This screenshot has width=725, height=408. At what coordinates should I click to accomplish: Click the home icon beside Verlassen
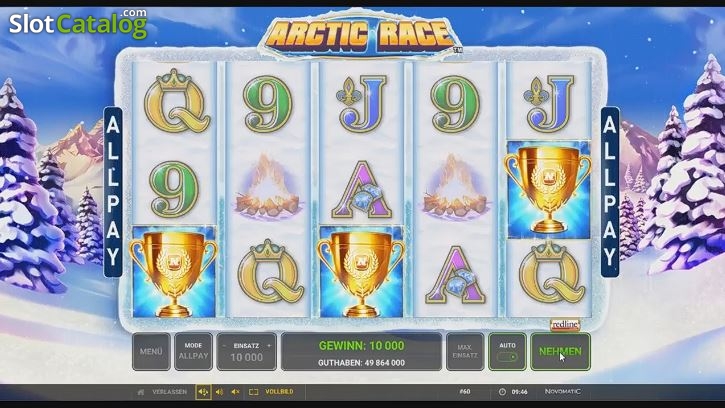click(x=141, y=392)
